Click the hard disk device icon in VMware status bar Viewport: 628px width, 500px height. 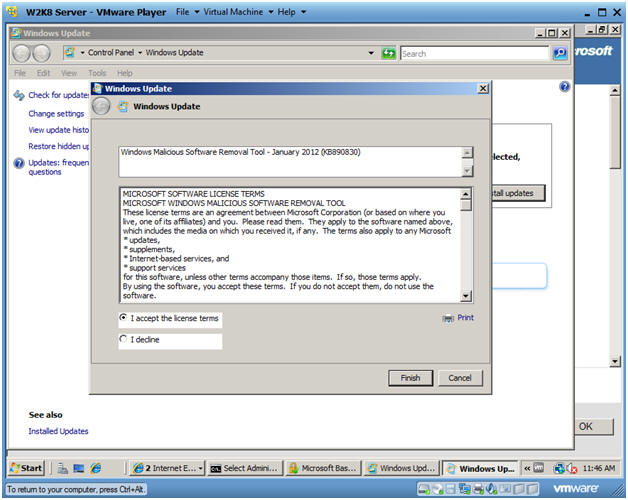pyautogui.click(x=424, y=489)
